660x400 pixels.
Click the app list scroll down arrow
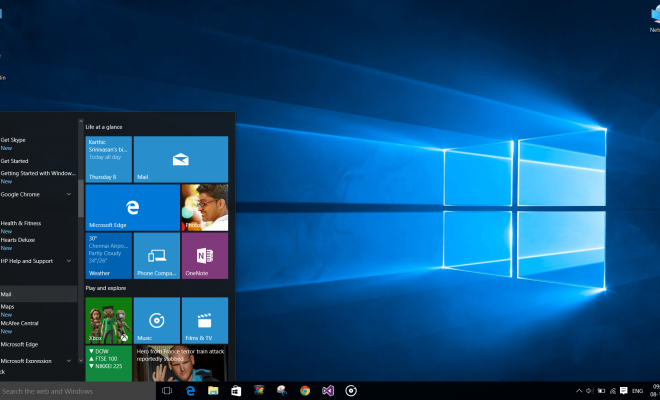click(x=81, y=360)
